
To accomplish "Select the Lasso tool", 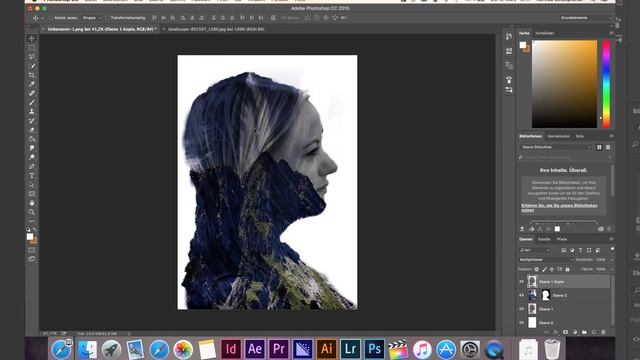I will pyautogui.click(x=32, y=56).
